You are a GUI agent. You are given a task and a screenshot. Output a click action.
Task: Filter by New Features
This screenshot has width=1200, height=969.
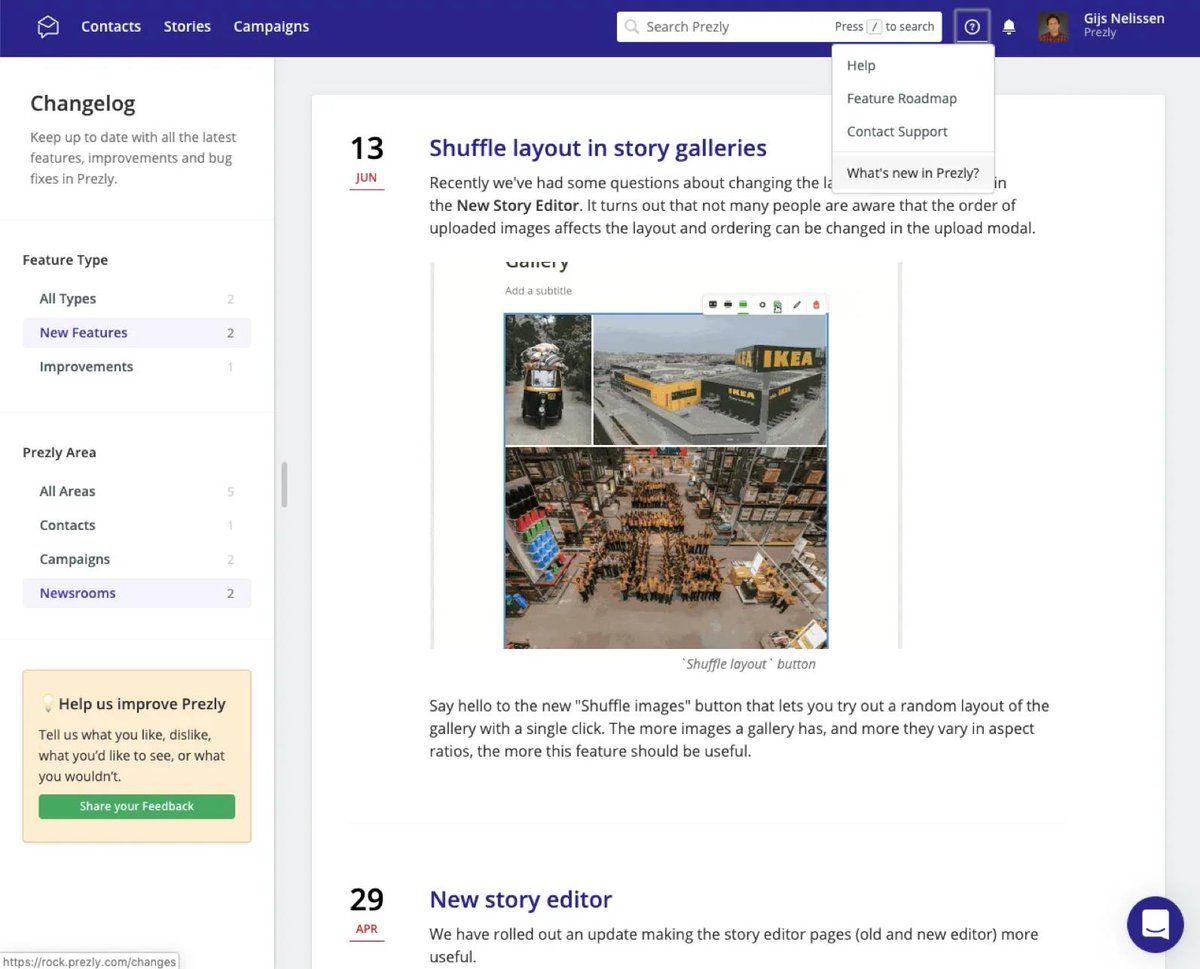[137, 333]
